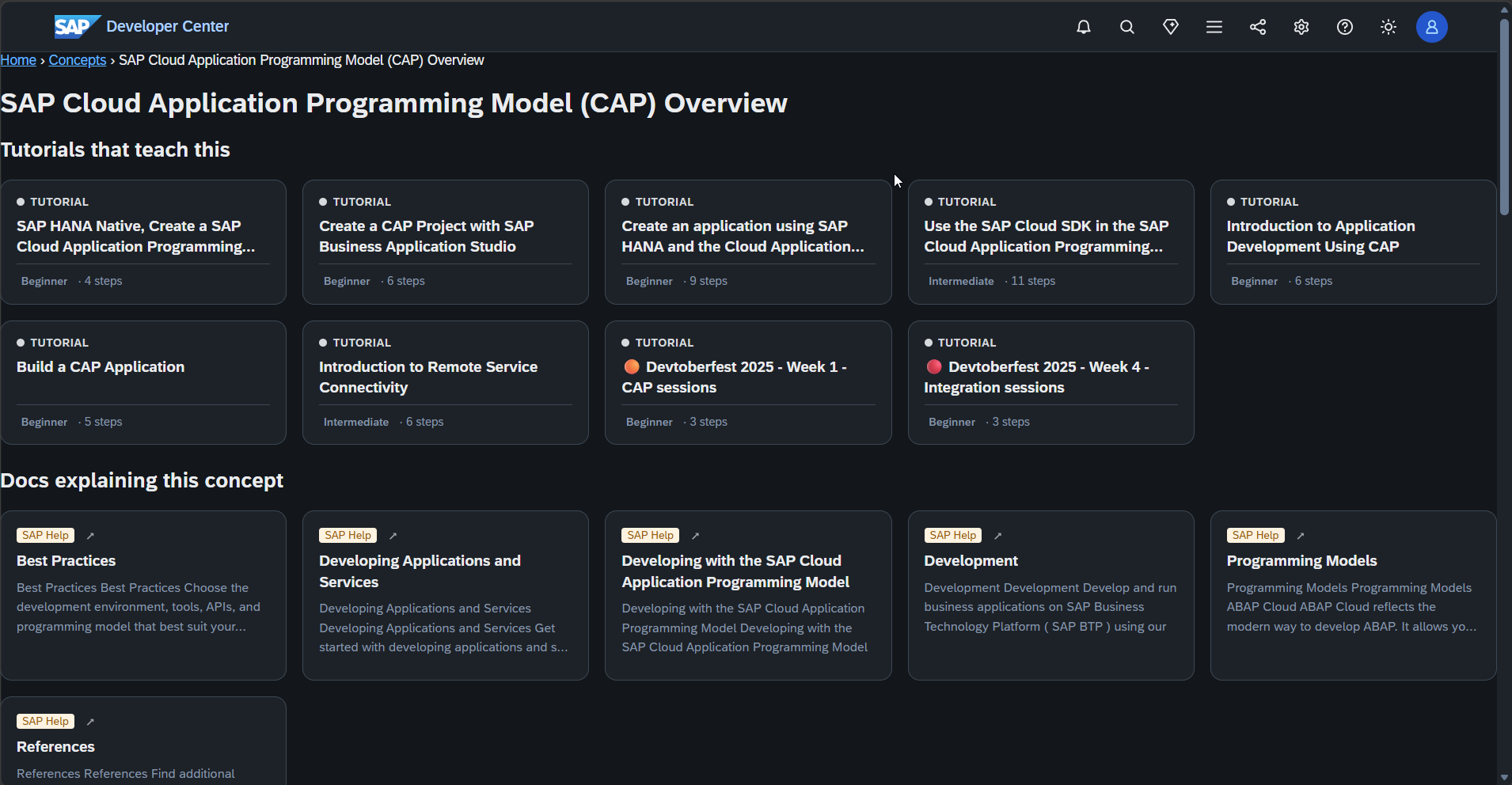Click scrollbar up arrow

point(1504,9)
